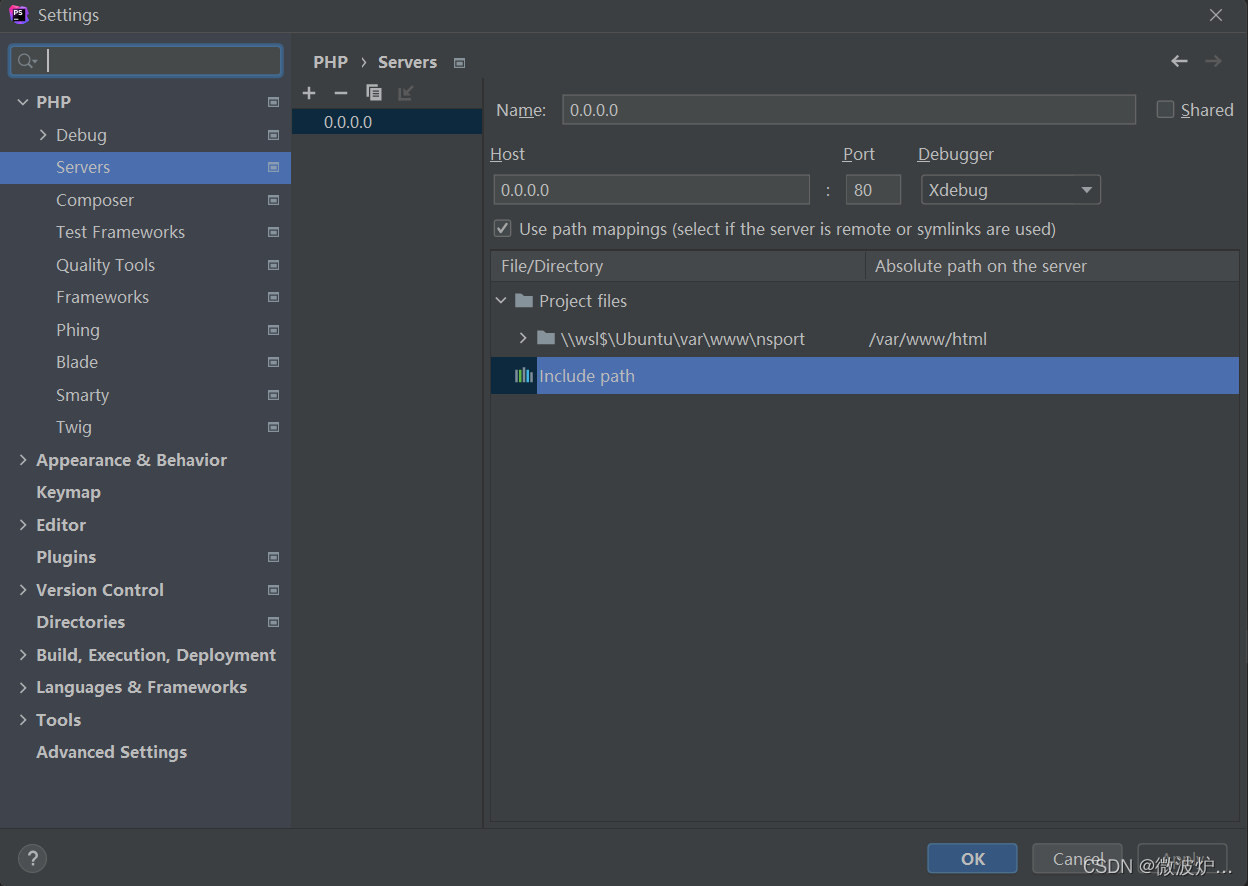The width and height of the screenshot is (1248, 886).
Task: Remove selected server with minus icon
Action: click(341, 93)
